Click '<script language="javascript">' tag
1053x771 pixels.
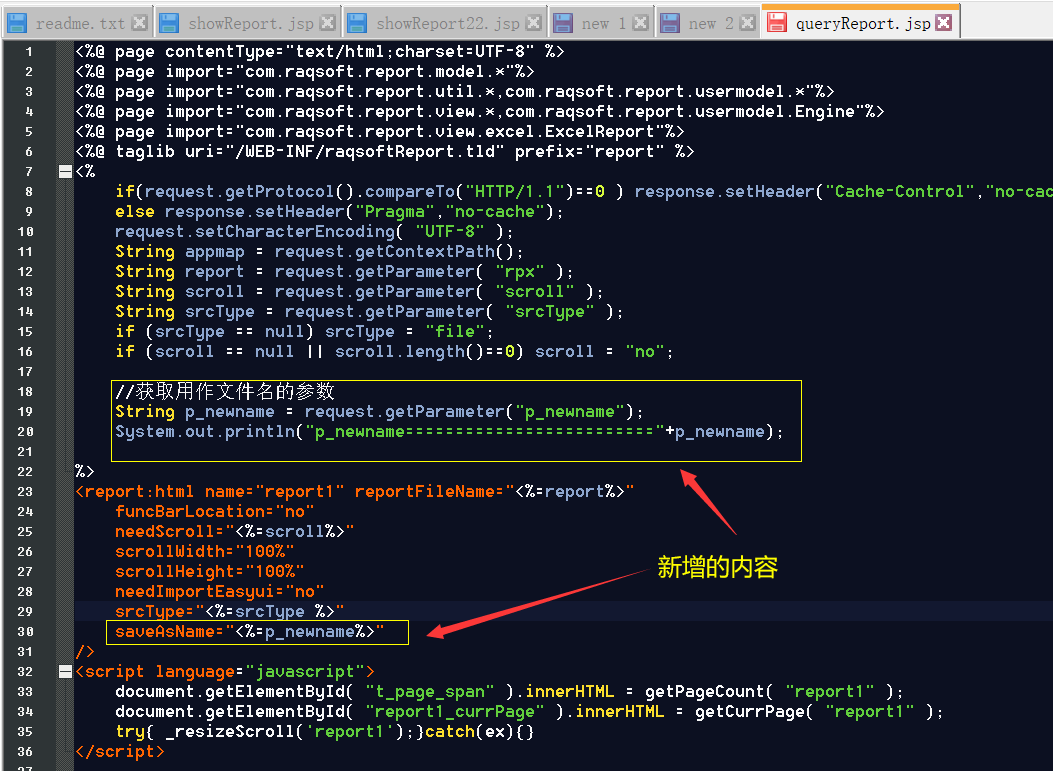point(224,672)
